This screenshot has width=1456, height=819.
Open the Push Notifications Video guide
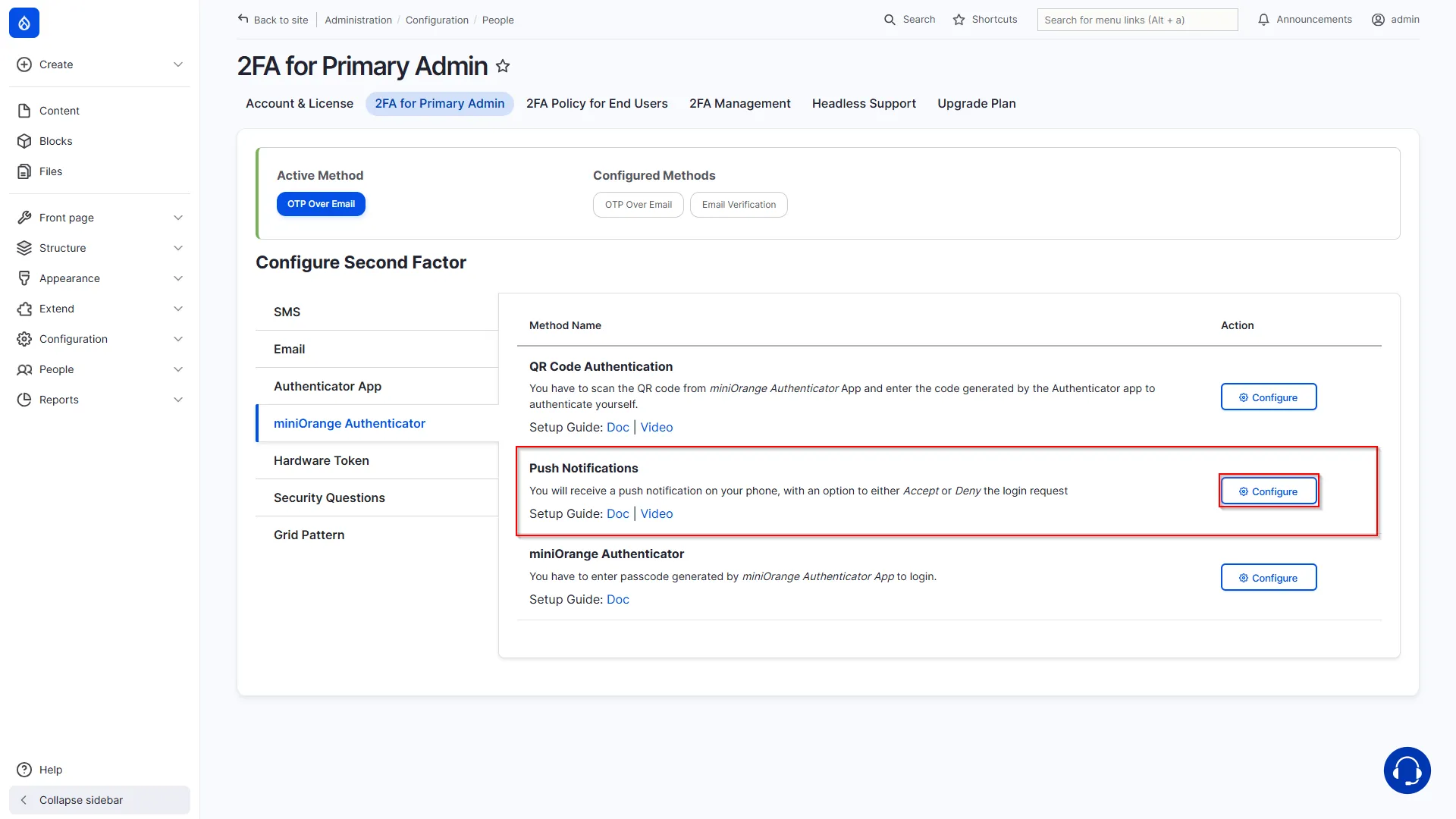pos(657,514)
